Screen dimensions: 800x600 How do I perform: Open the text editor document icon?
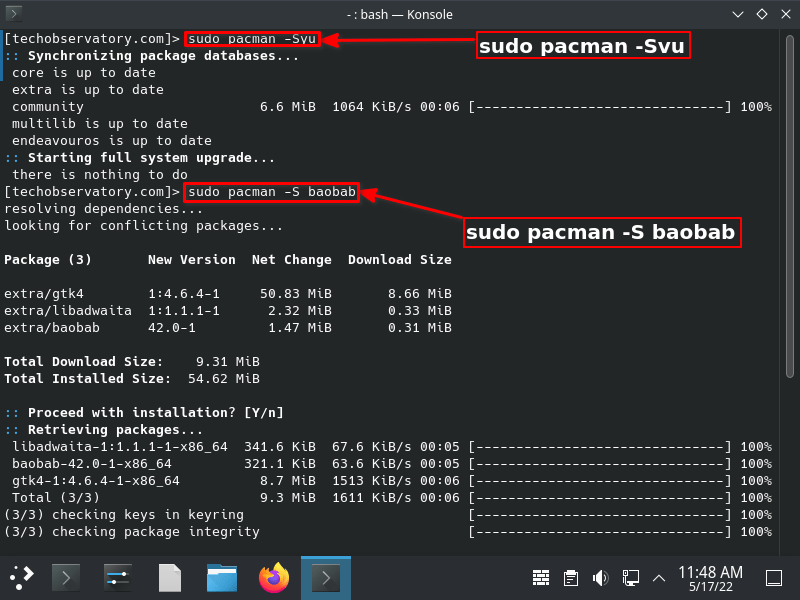(170, 577)
